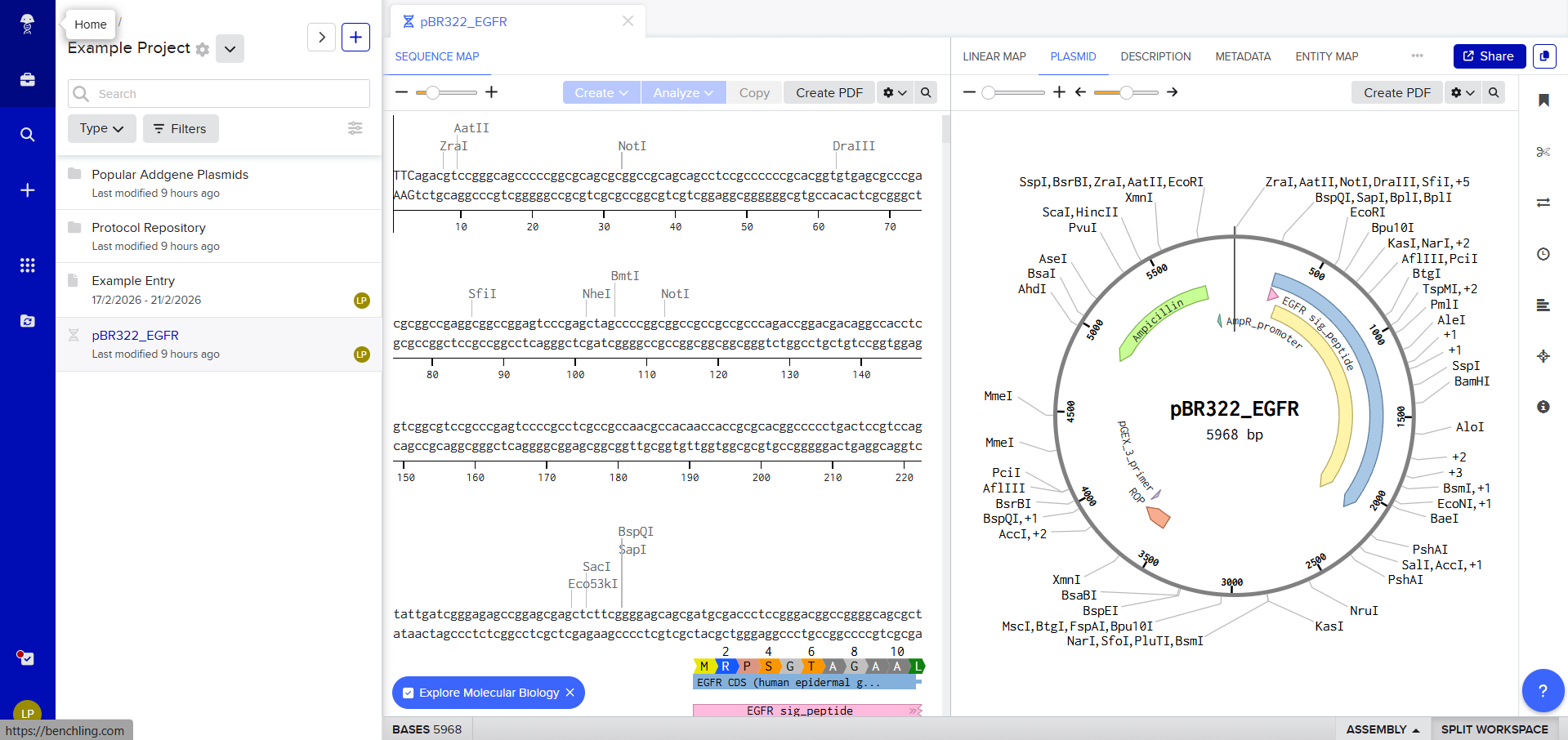Toggle the Explore Molecular Biology checkbox
Image resolution: width=1568 pixels, height=740 pixels.
pyautogui.click(x=409, y=693)
